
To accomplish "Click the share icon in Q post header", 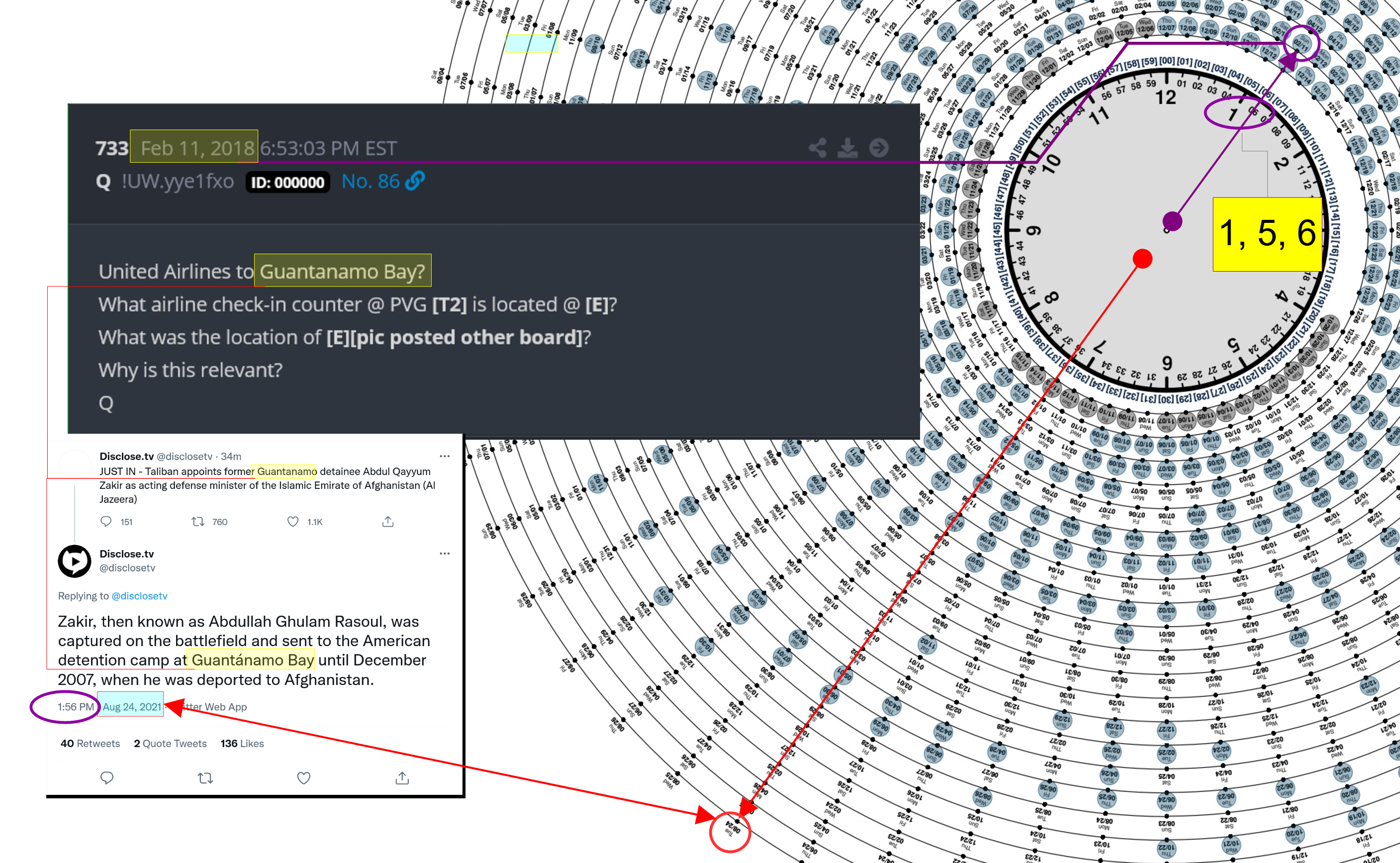I will click(x=817, y=148).
